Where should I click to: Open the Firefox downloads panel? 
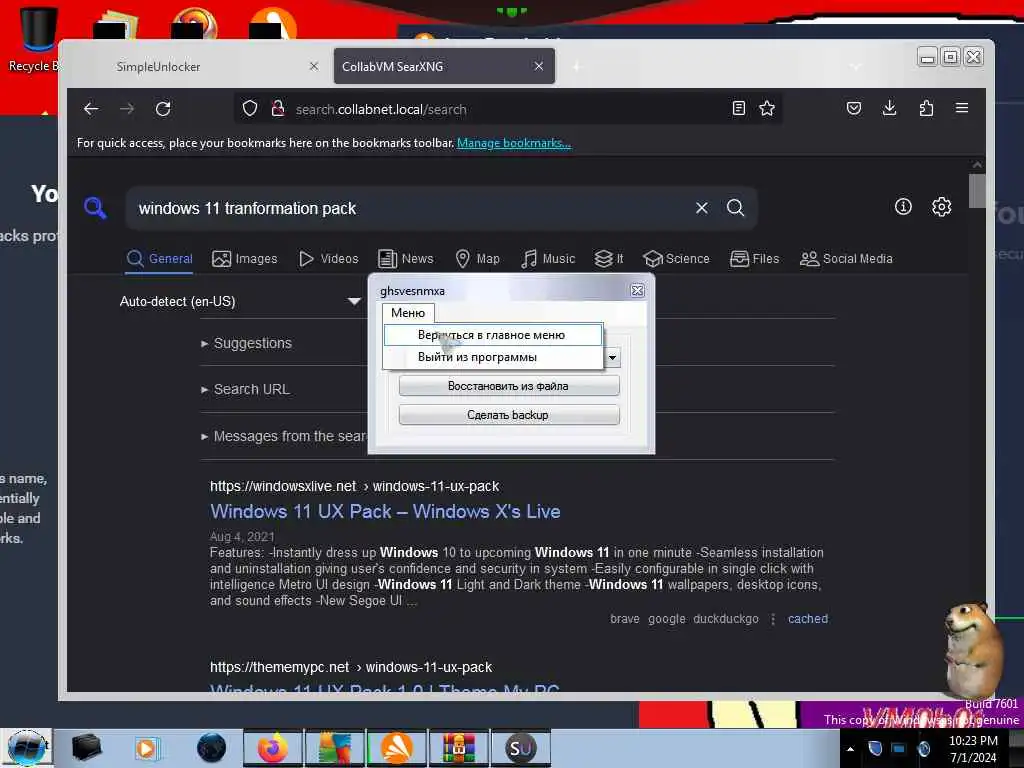click(x=889, y=108)
